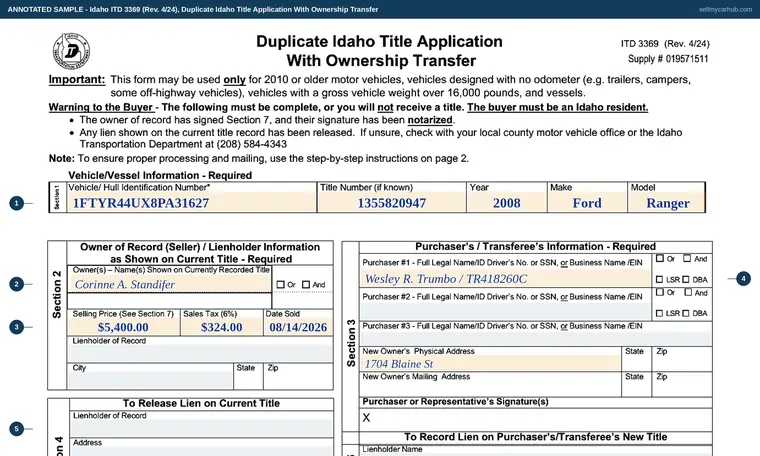The width and height of the screenshot is (760, 456).
Task: Click the phone number (208) 584-4343
Action: 252,144
